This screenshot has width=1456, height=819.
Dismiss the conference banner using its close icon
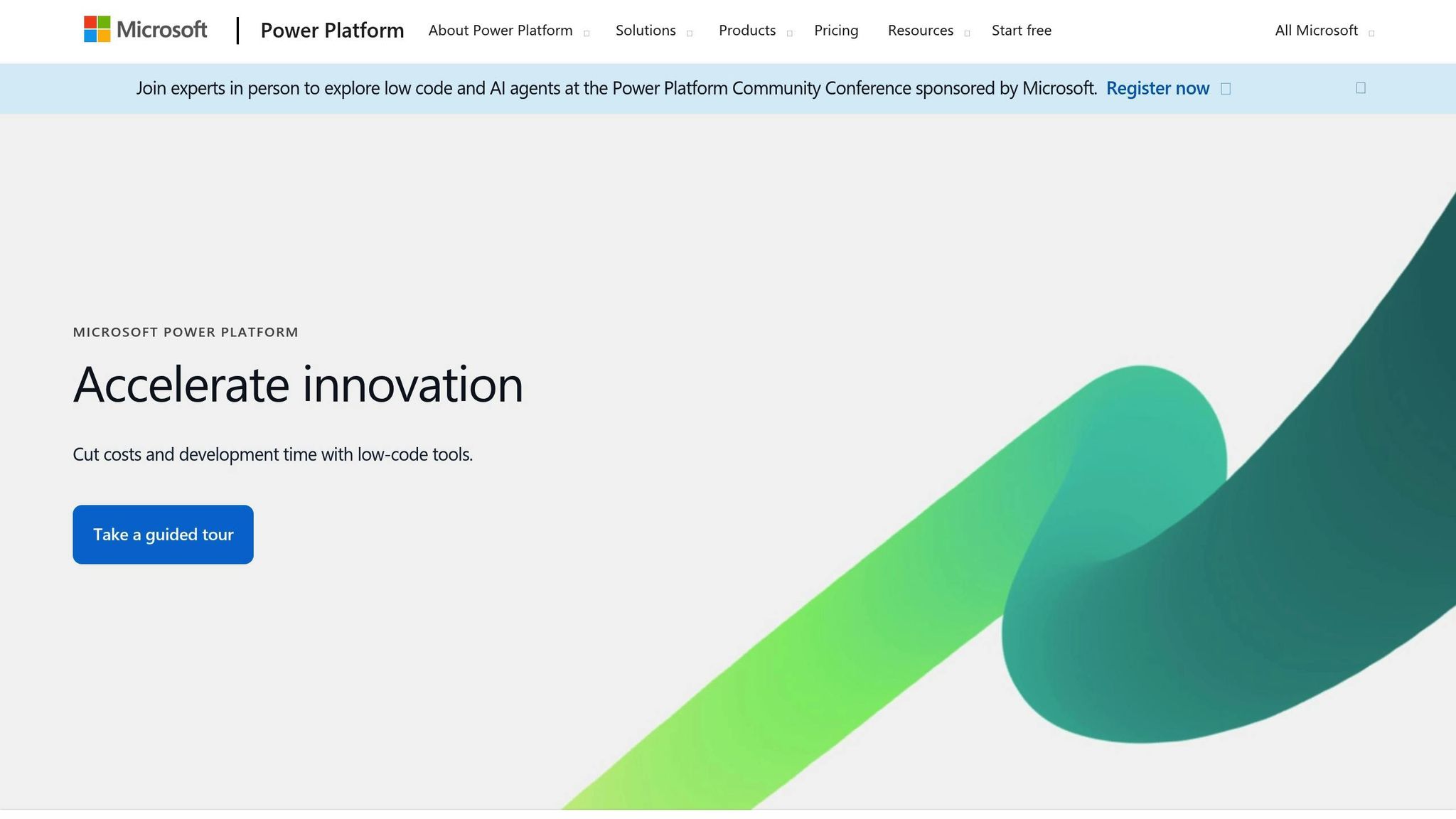tap(1360, 87)
